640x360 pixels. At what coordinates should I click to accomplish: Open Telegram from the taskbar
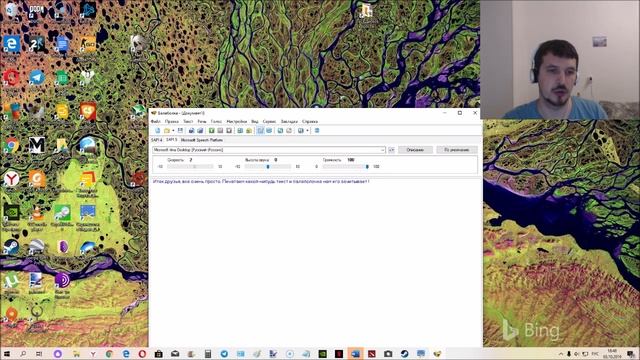[x=224, y=354]
